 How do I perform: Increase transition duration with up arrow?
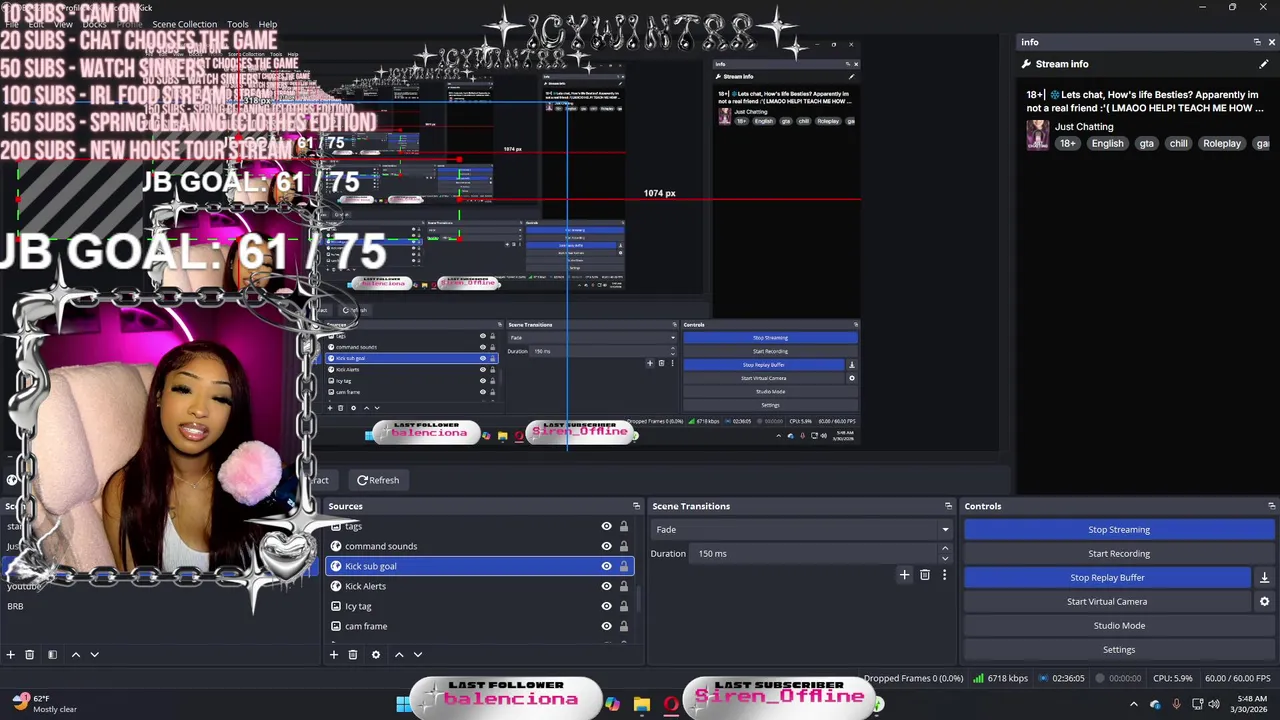tap(945, 549)
